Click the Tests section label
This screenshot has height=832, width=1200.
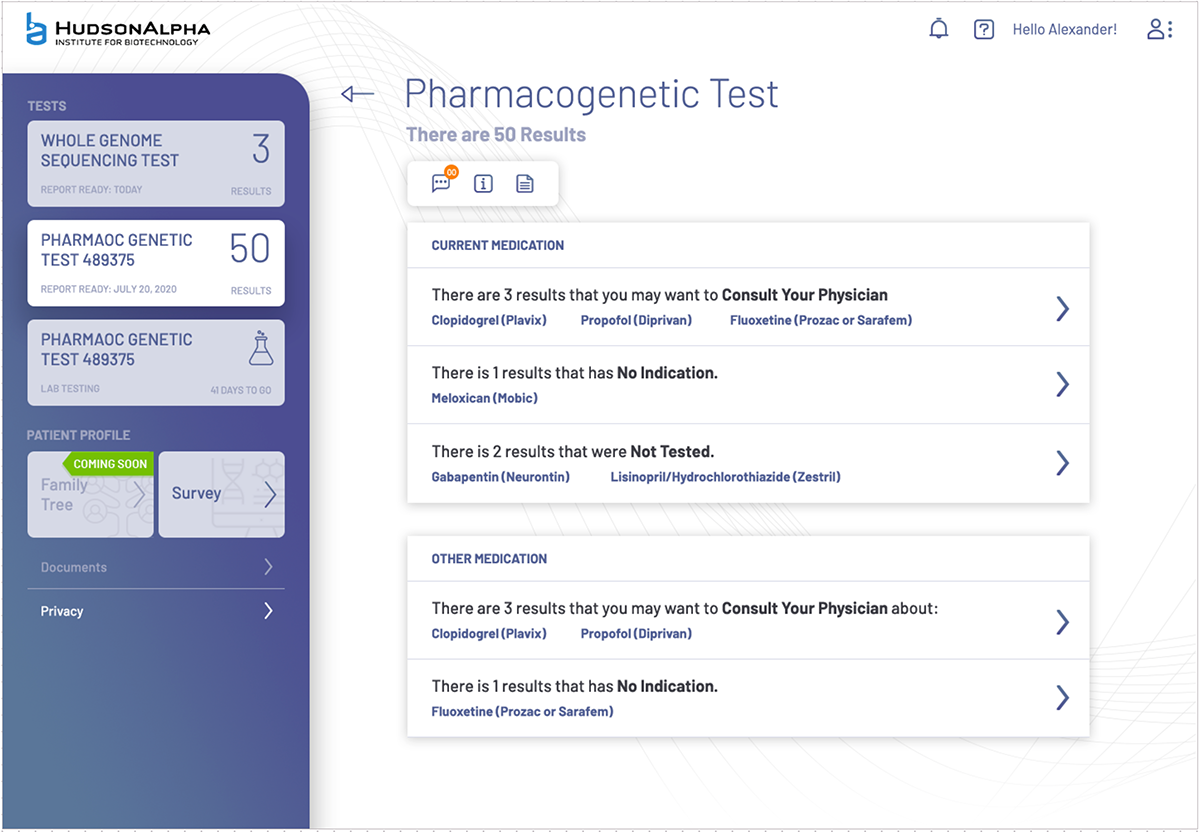click(x=47, y=106)
